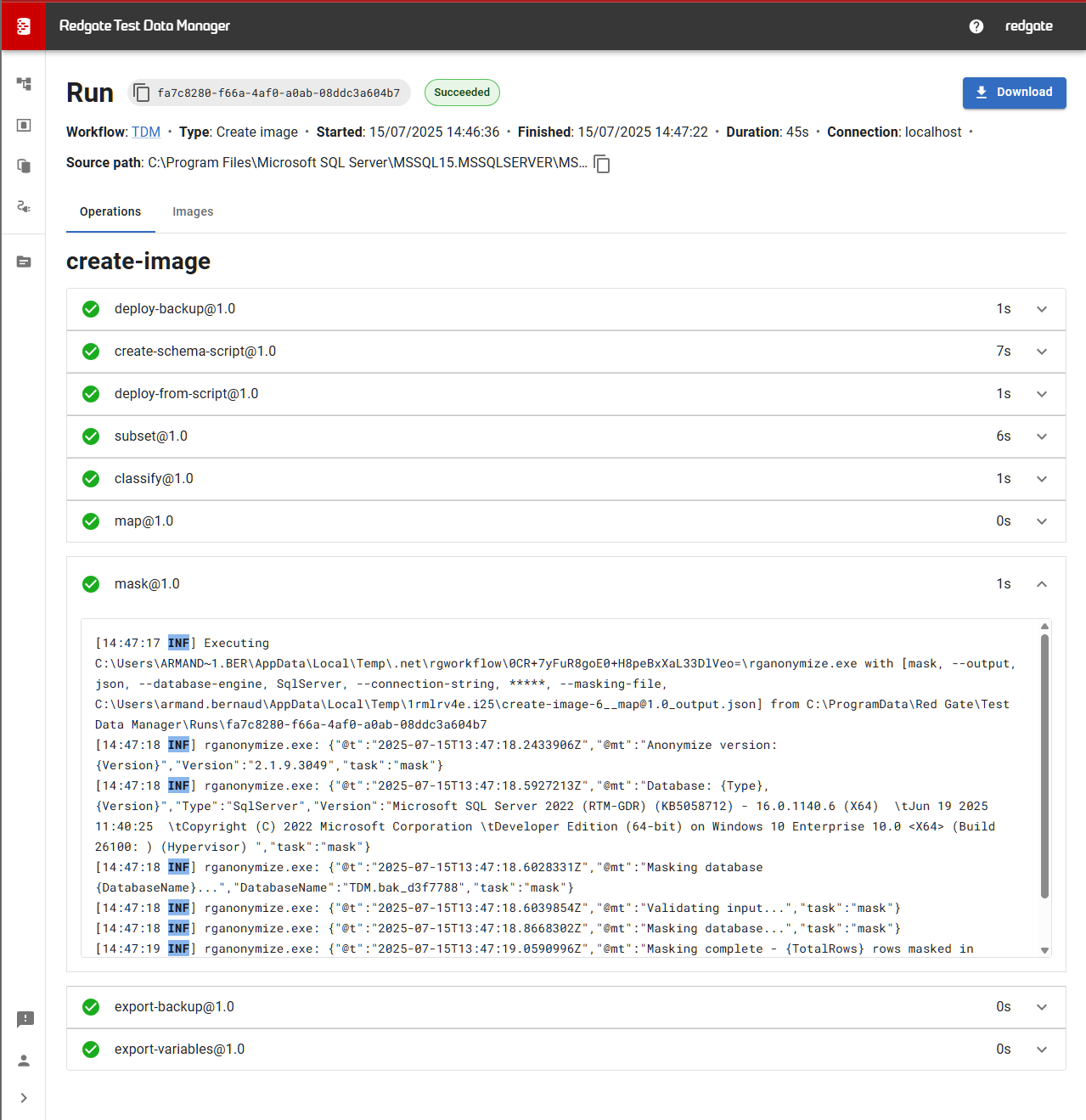1086x1120 pixels.
Task: Click the Download button
Action: (x=1014, y=93)
